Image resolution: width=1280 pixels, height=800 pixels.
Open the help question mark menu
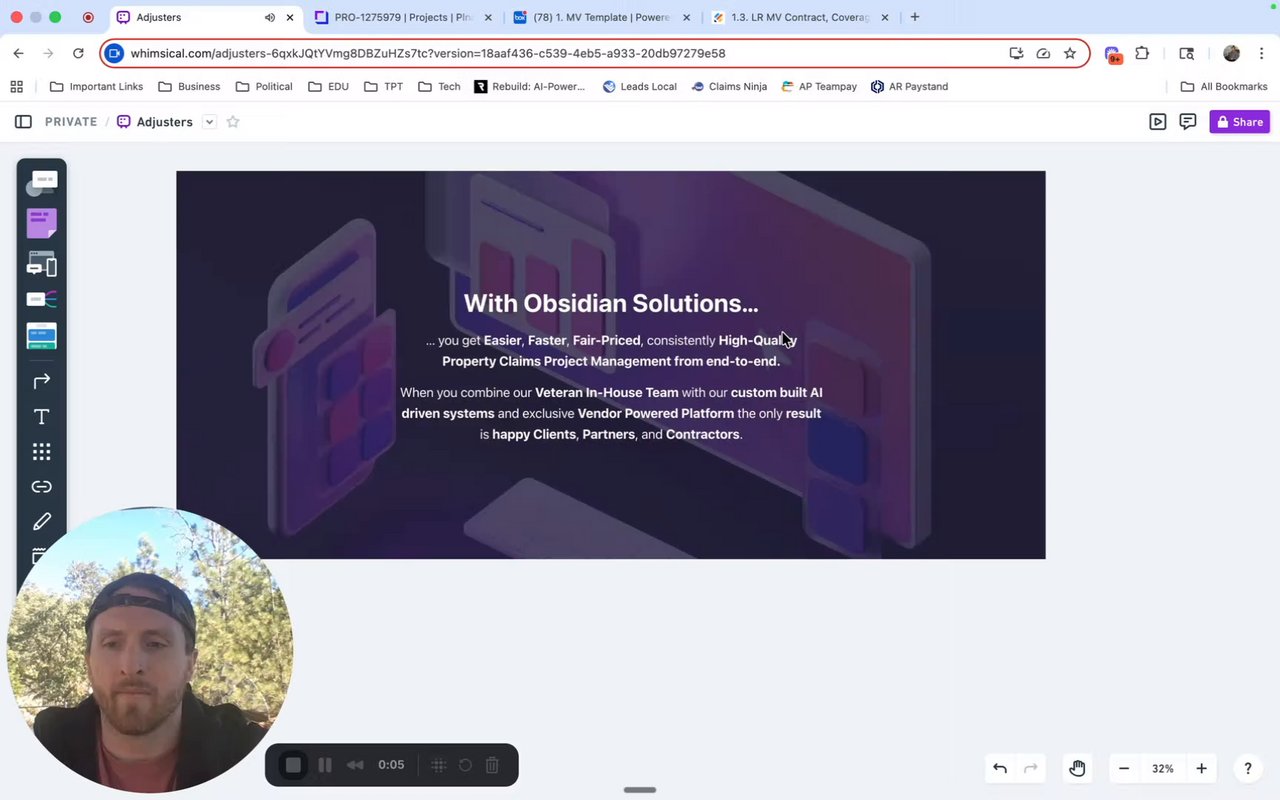[1248, 768]
